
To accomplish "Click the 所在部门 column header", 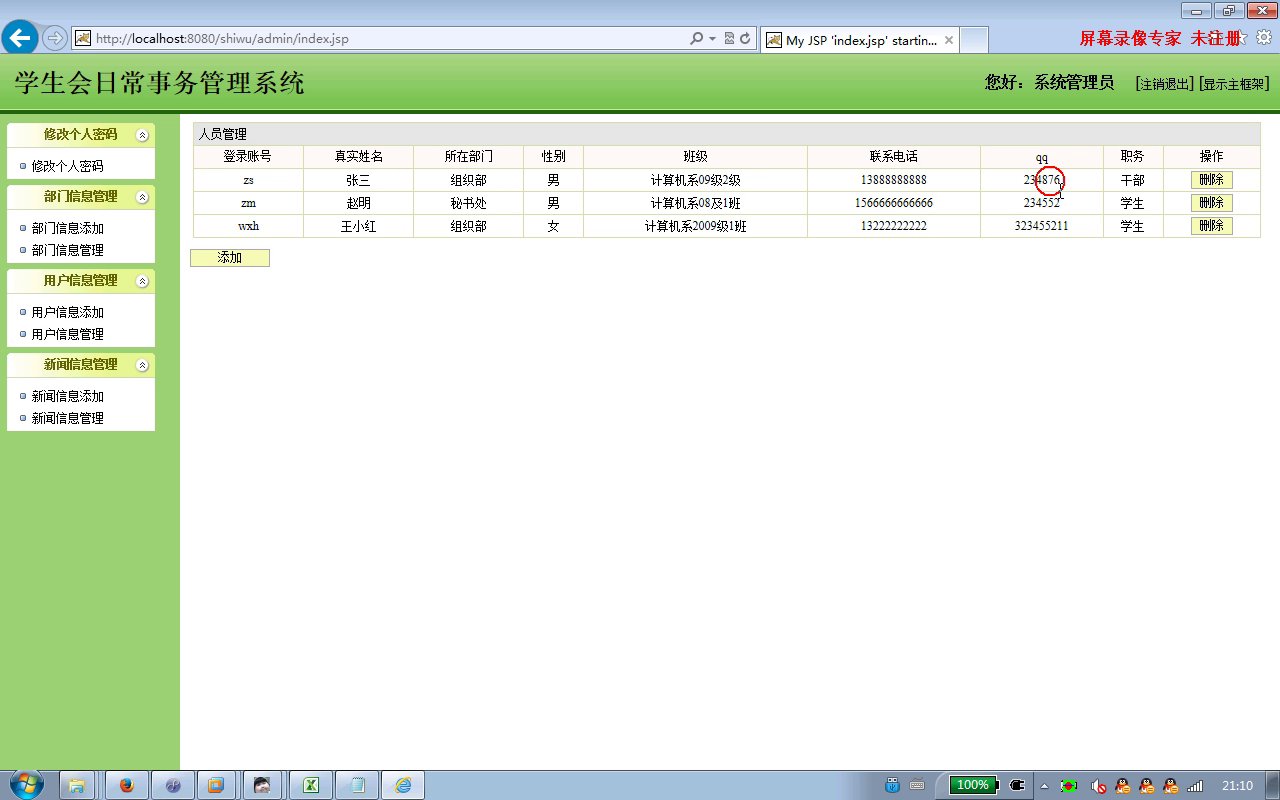I will [468, 157].
